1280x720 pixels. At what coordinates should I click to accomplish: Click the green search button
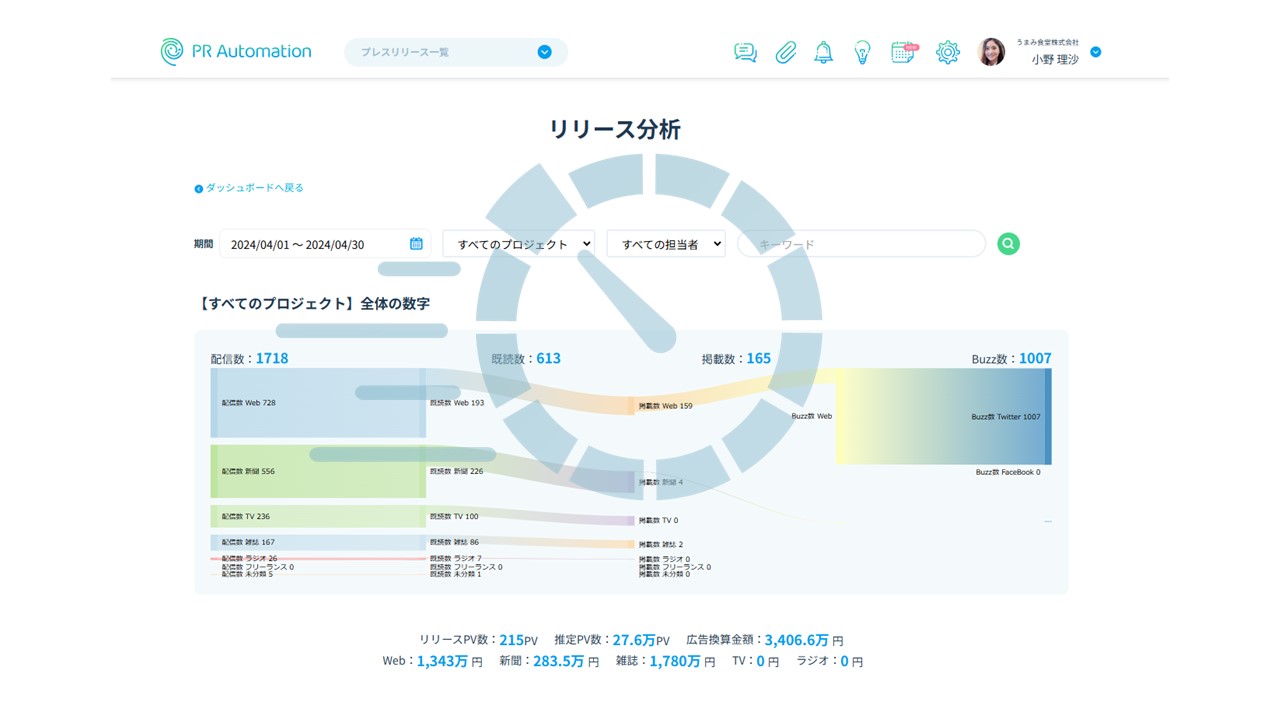point(1008,244)
